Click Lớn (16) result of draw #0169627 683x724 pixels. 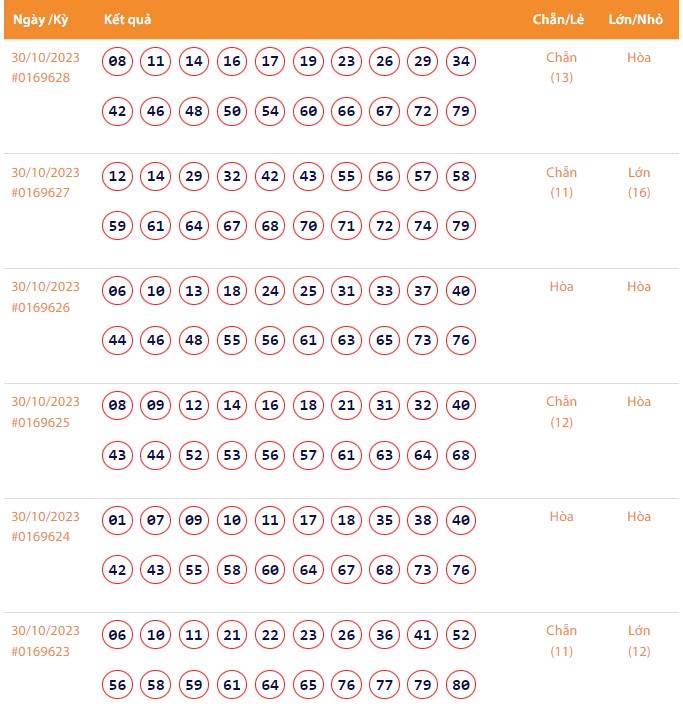click(x=639, y=182)
